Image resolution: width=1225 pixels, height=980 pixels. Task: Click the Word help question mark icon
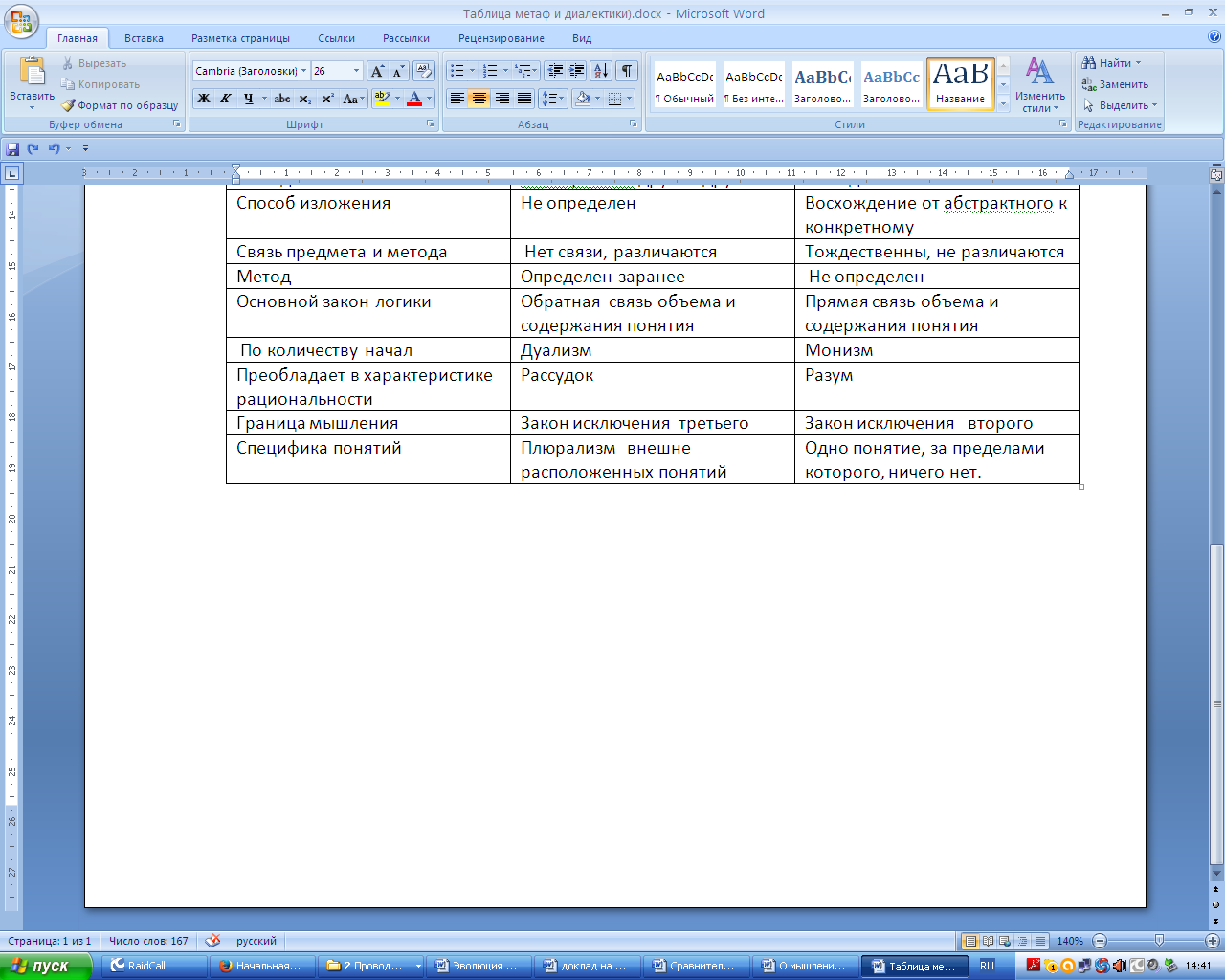tap(1214, 37)
